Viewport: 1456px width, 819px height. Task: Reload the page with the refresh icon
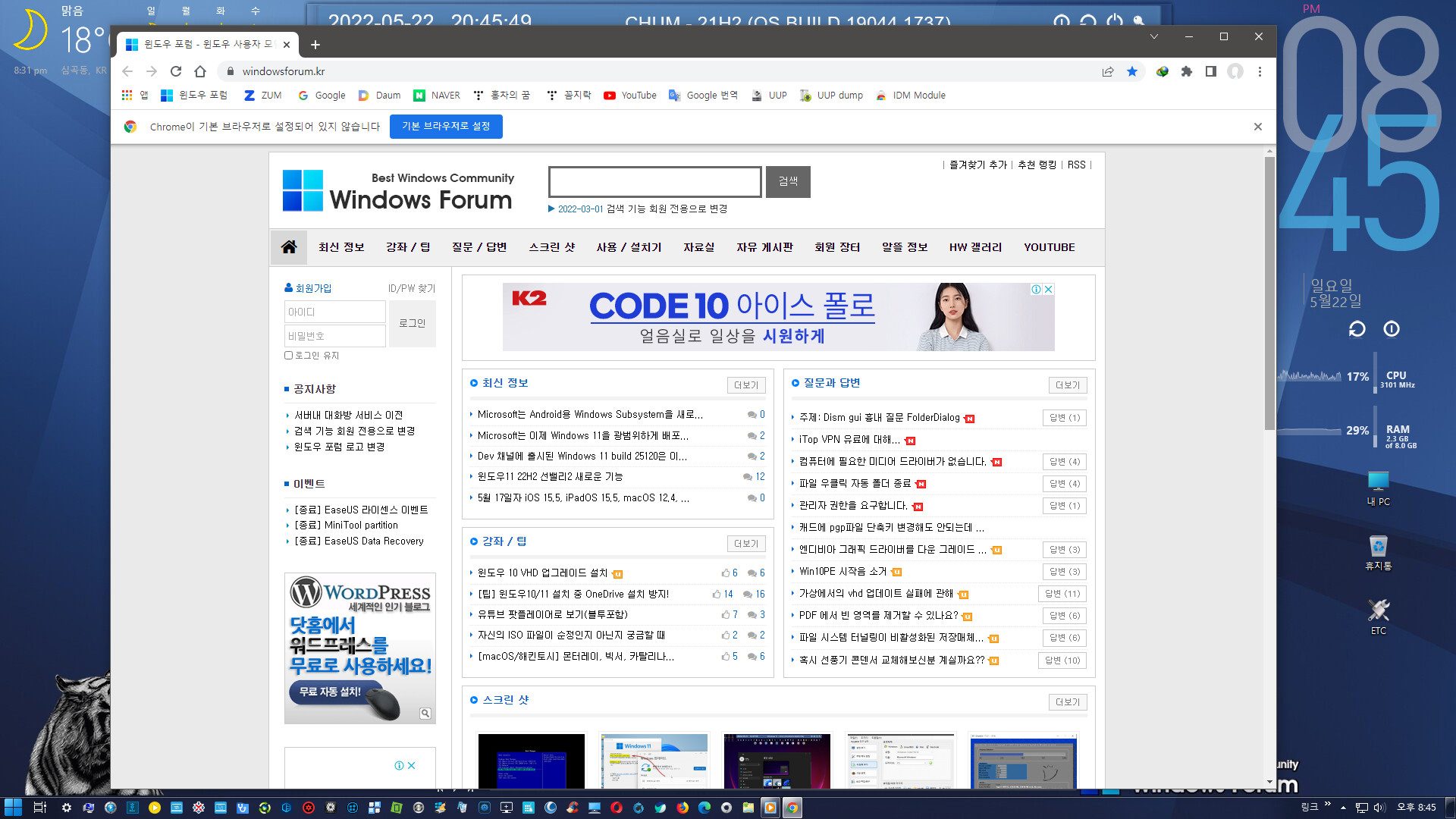[x=176, y=71]
